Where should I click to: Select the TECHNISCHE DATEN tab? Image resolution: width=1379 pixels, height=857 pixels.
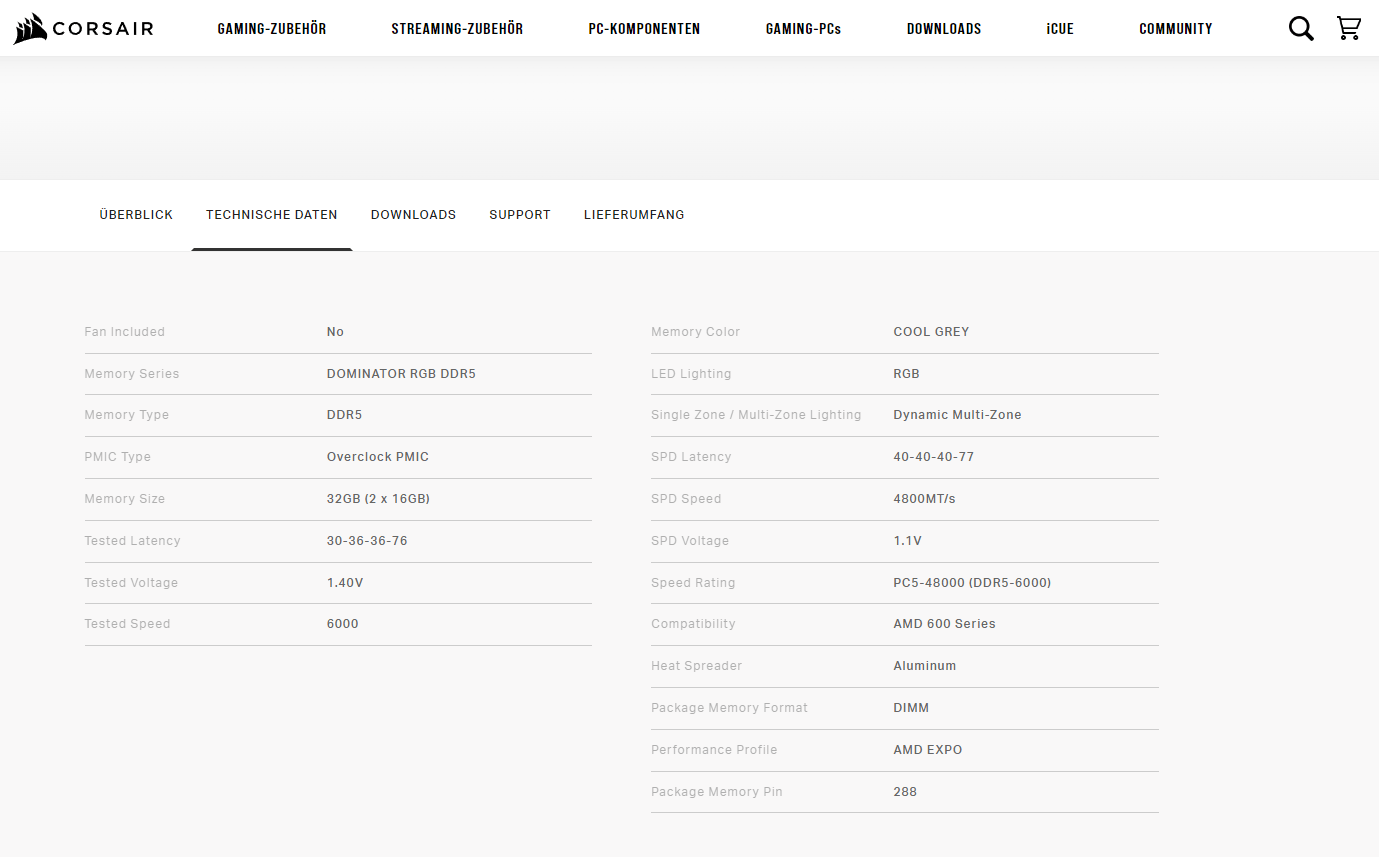(272, 215)
